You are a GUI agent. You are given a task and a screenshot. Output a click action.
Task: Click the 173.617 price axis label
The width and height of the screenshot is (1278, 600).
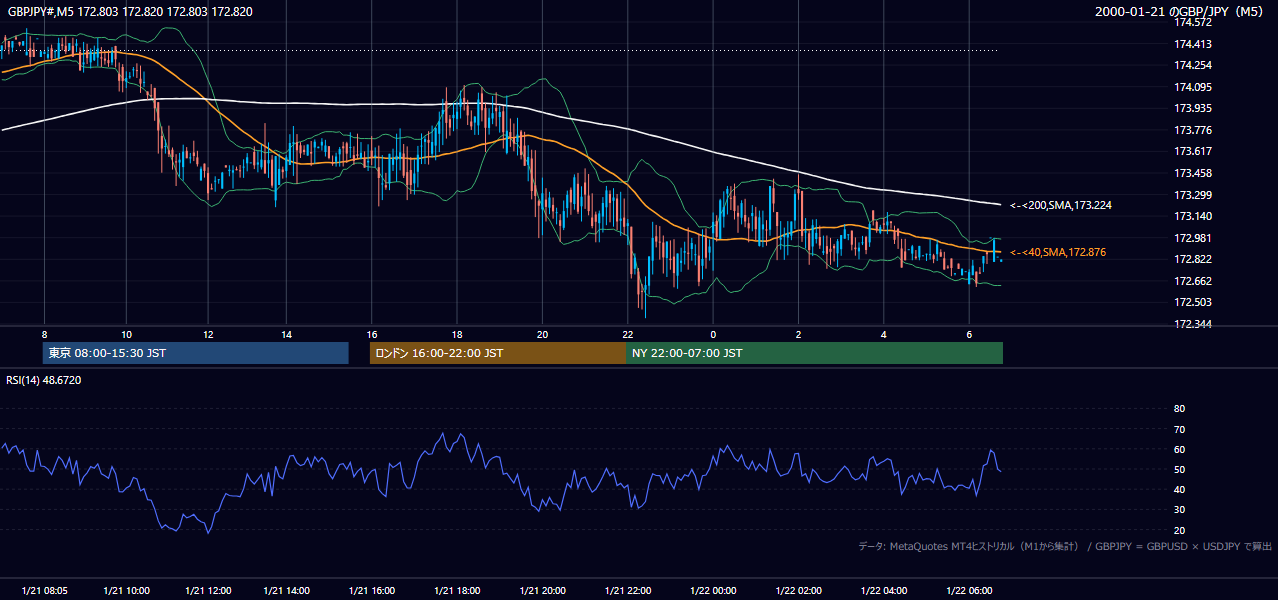[x=1193, y=151]
